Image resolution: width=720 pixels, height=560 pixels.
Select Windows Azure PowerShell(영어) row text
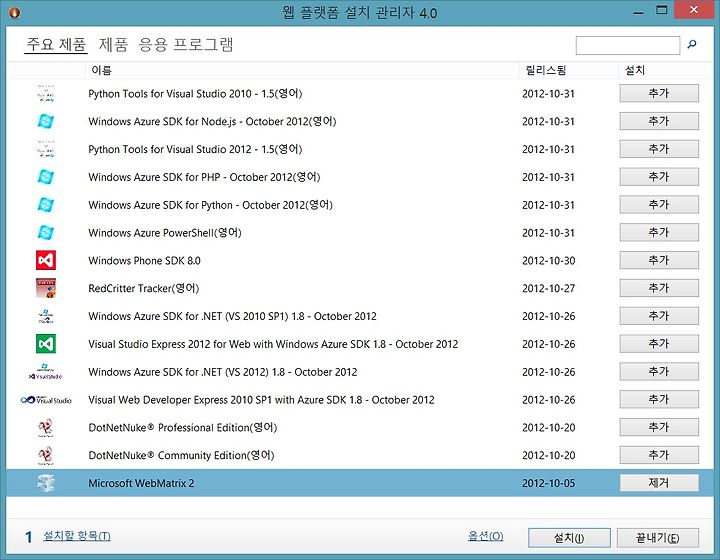coord(164,233)
